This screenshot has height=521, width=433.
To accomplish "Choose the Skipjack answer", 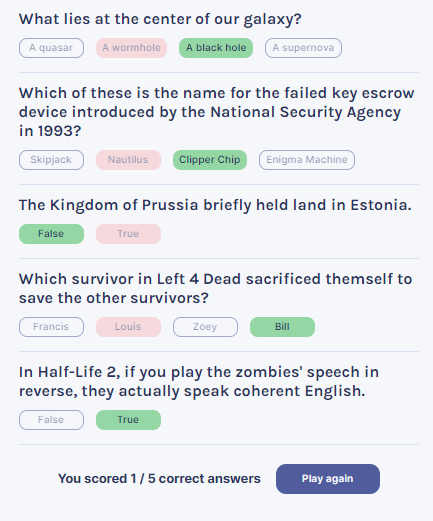I will (x=51, y=160).
